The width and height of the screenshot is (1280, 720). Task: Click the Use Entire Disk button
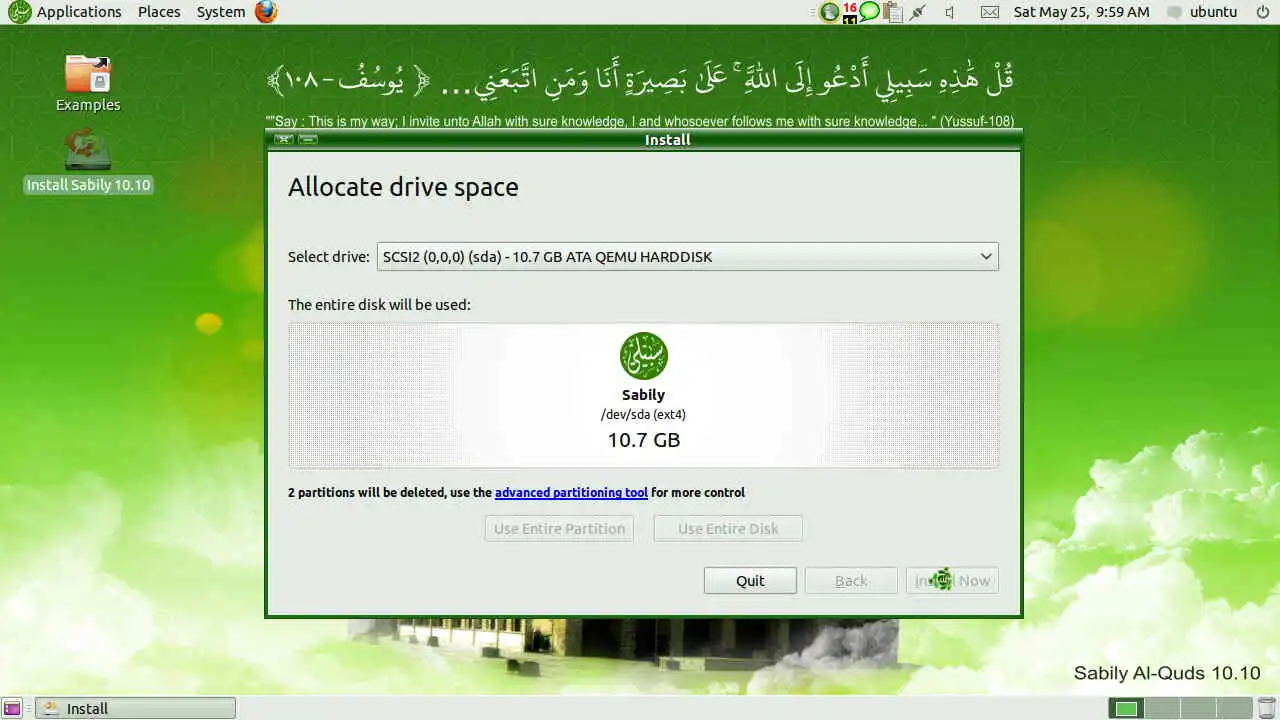coord(728,528)
